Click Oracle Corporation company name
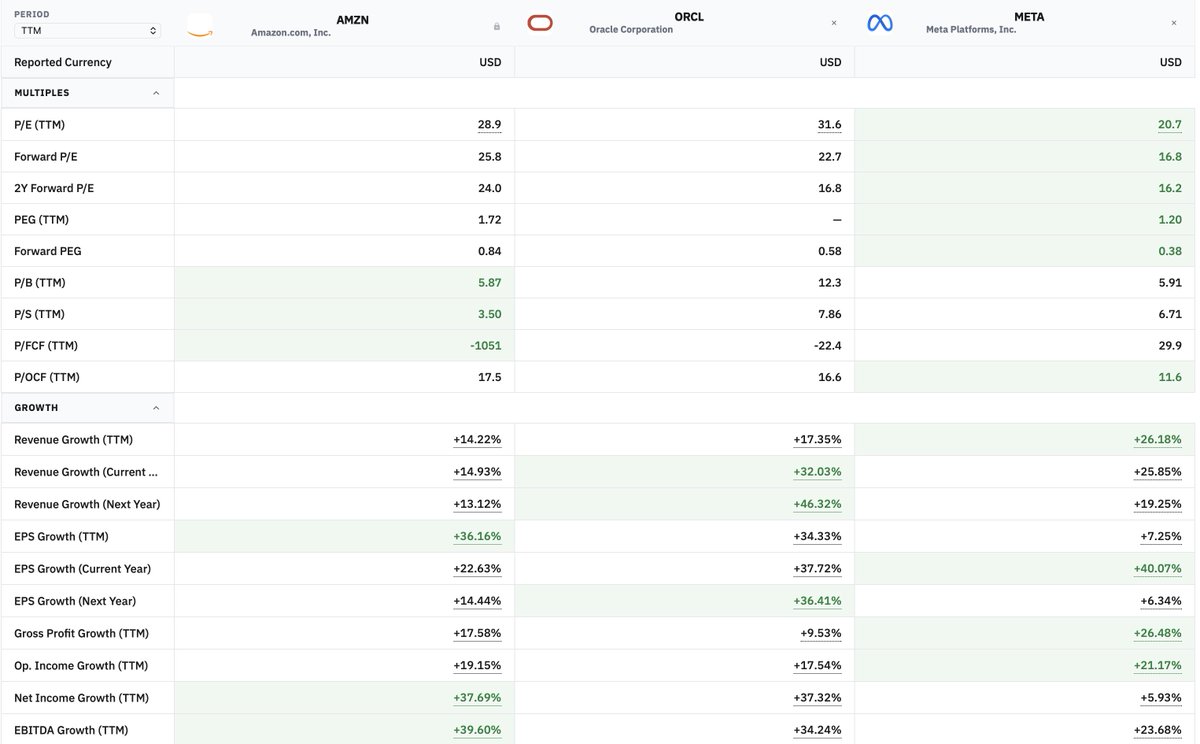The height and width of the screenshot is (744, 1200). click(x=631, y=30)
